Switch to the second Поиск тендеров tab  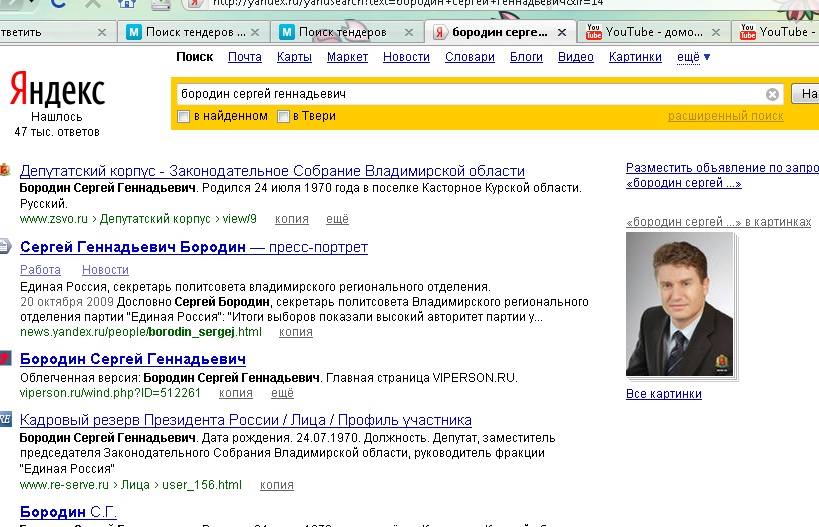[x=347, y=32]
